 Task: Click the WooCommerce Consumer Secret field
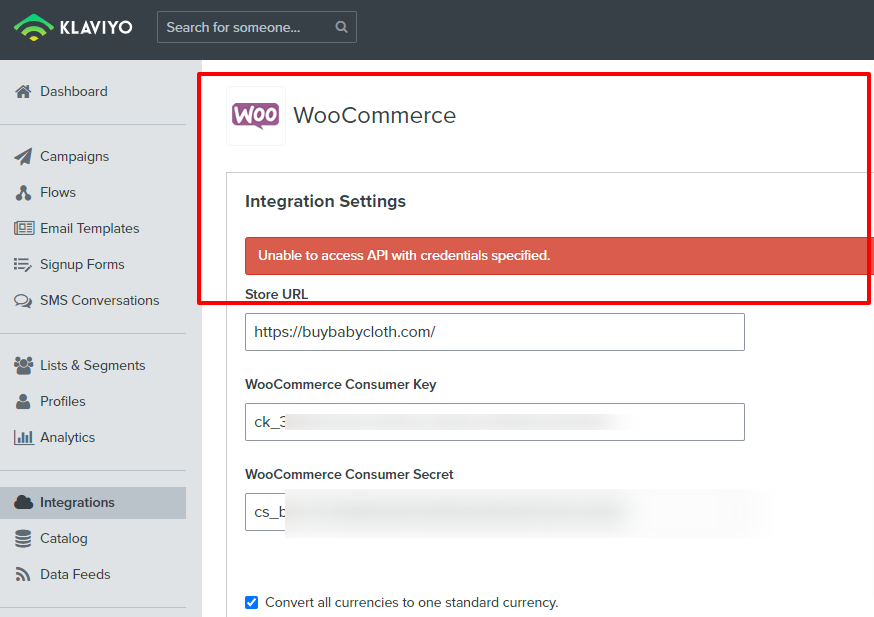coord(495,512)
